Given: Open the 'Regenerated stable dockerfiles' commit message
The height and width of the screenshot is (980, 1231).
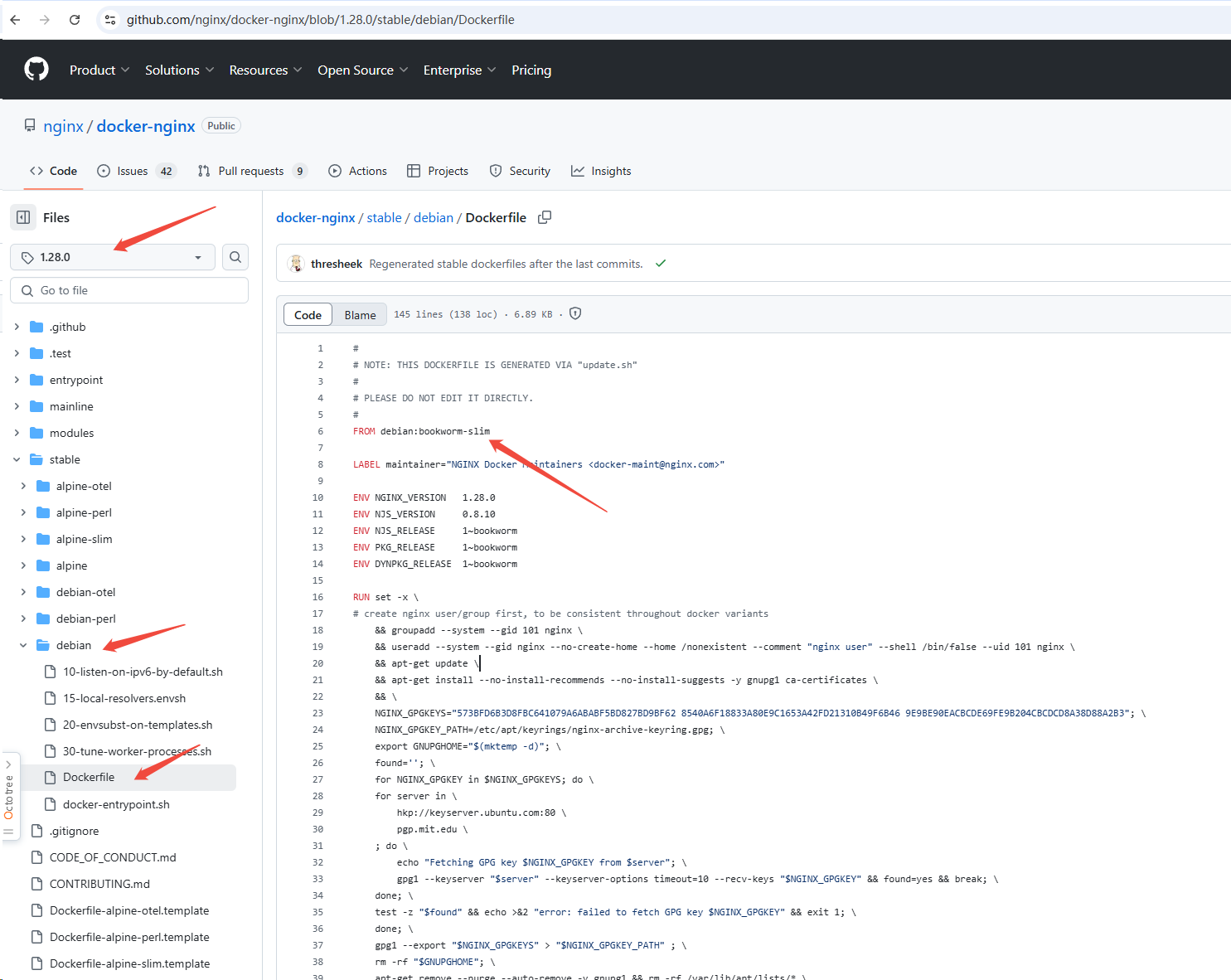Looking at the screenshot, I should (x=506, y=264).
